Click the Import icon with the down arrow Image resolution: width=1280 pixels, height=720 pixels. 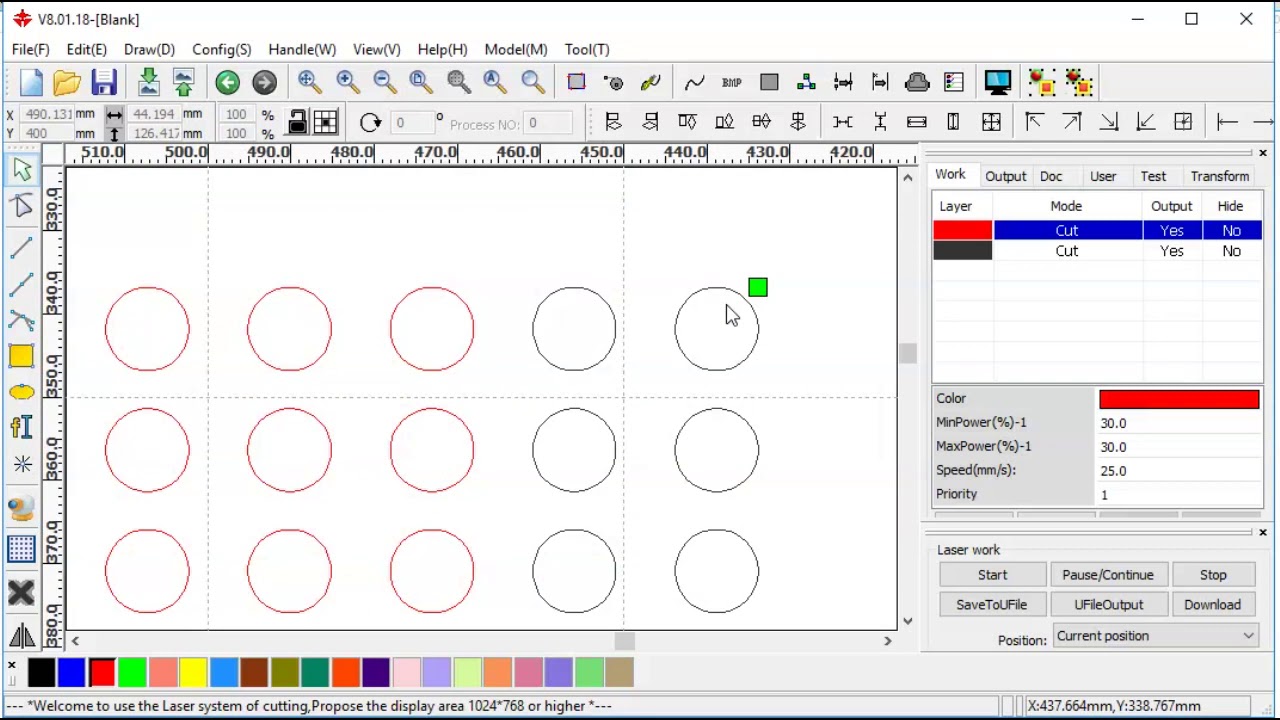point(148,83)
